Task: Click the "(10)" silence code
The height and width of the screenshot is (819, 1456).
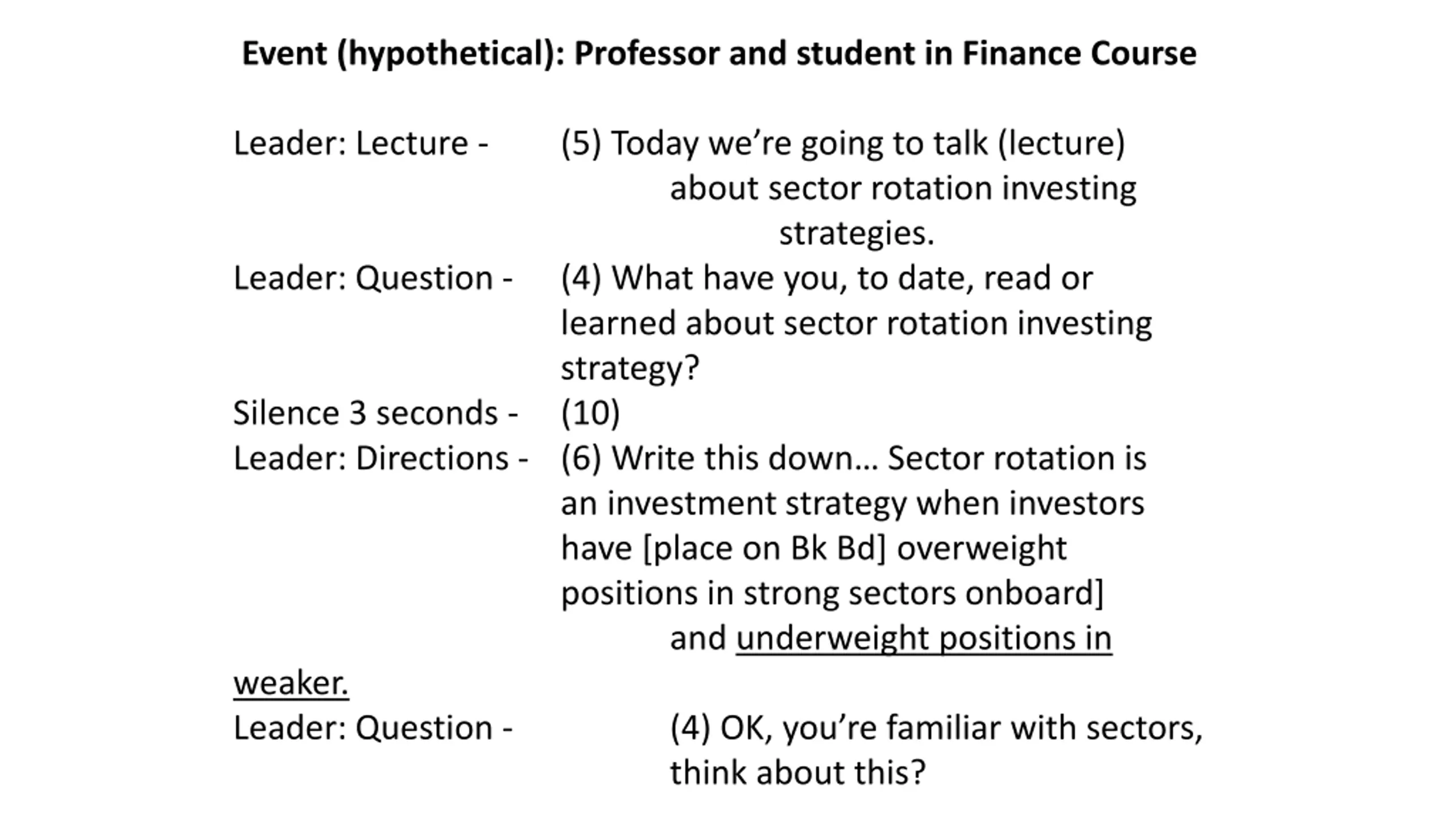Action: point(590,413)
